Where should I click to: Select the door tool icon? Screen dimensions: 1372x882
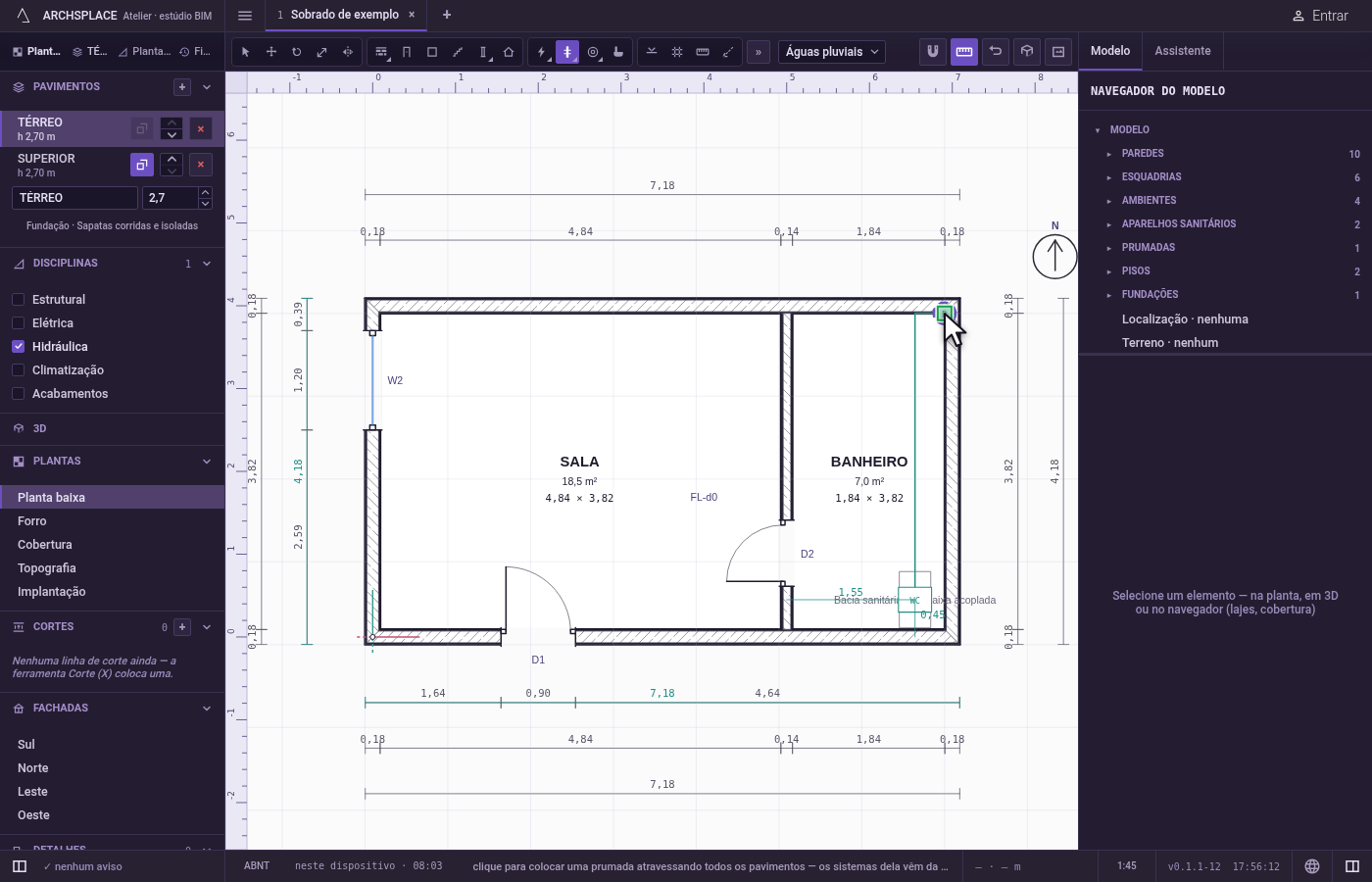pos(407,52)
